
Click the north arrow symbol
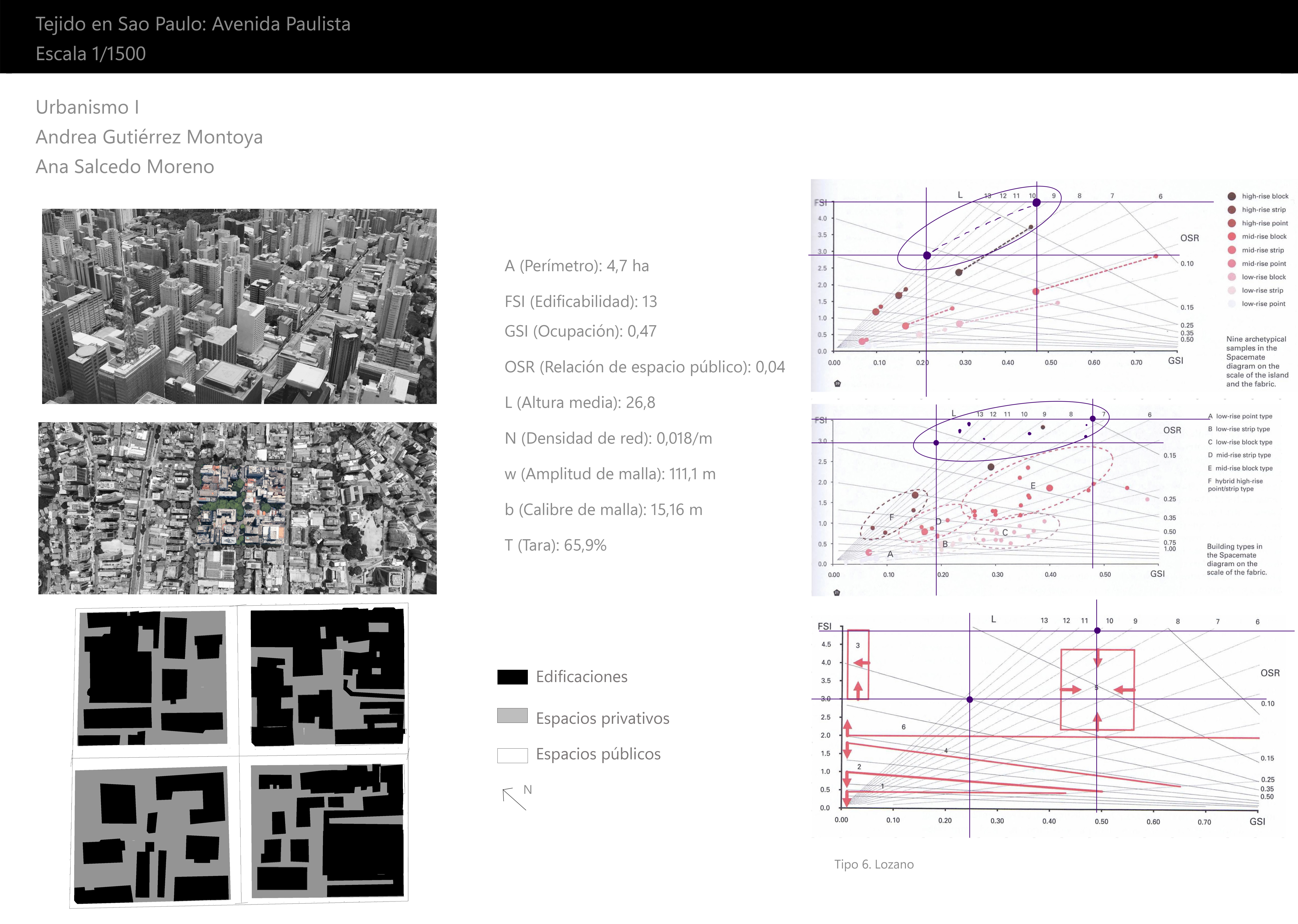tap(514, 799)
